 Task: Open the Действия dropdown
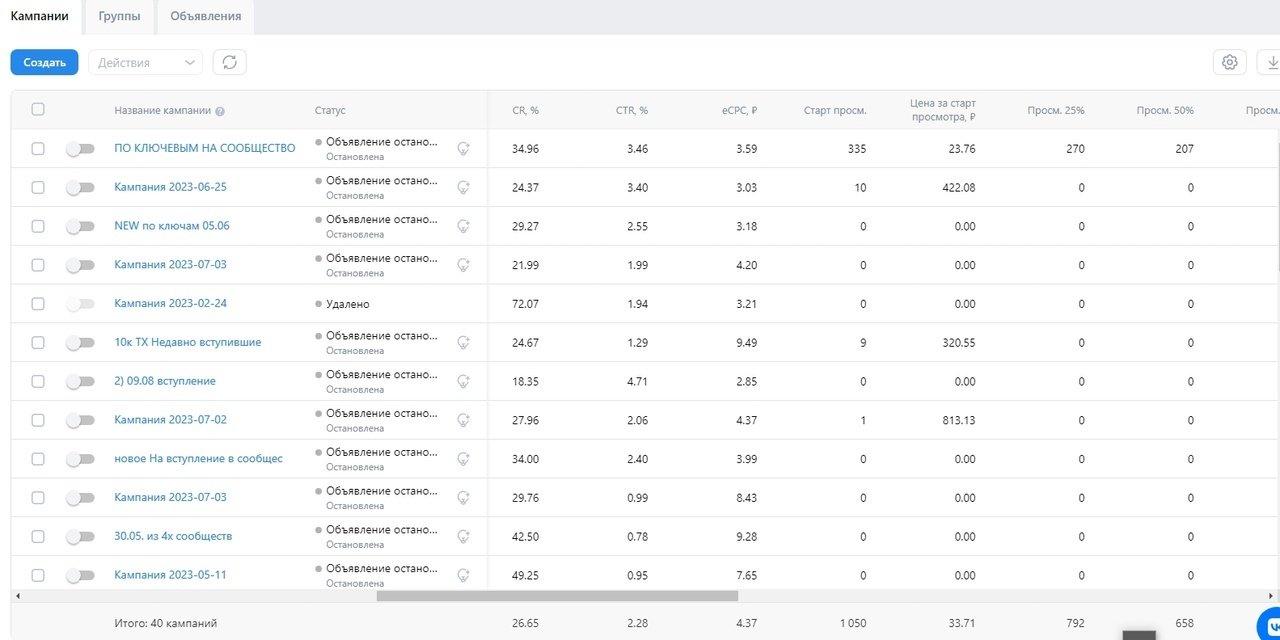pyautogui.click(x=145, y=62)
